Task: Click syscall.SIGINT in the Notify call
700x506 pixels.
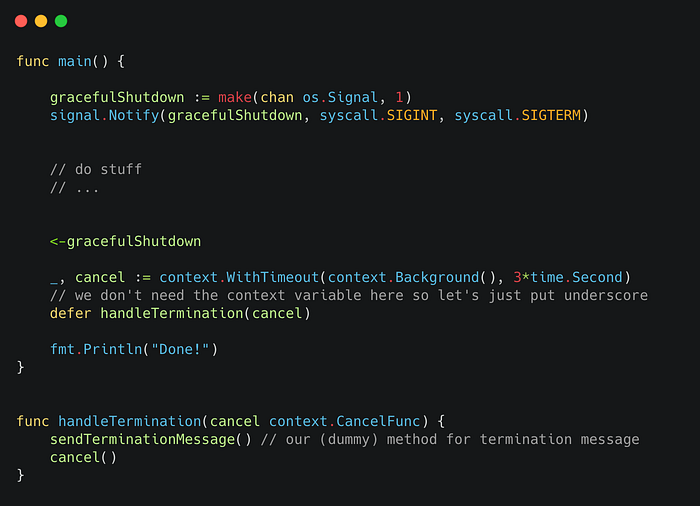Action: (378, 115)
